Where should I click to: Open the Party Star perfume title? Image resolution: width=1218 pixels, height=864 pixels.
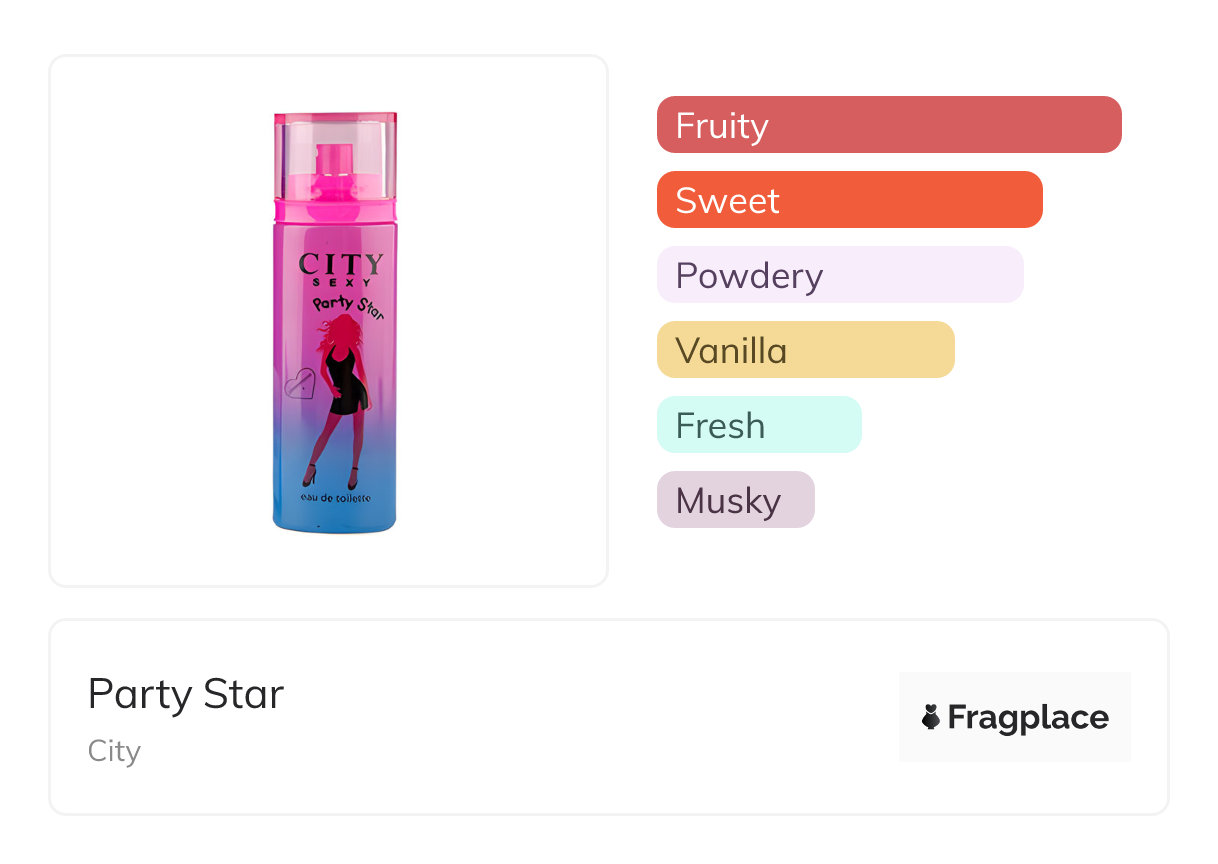tap(186, 694)
